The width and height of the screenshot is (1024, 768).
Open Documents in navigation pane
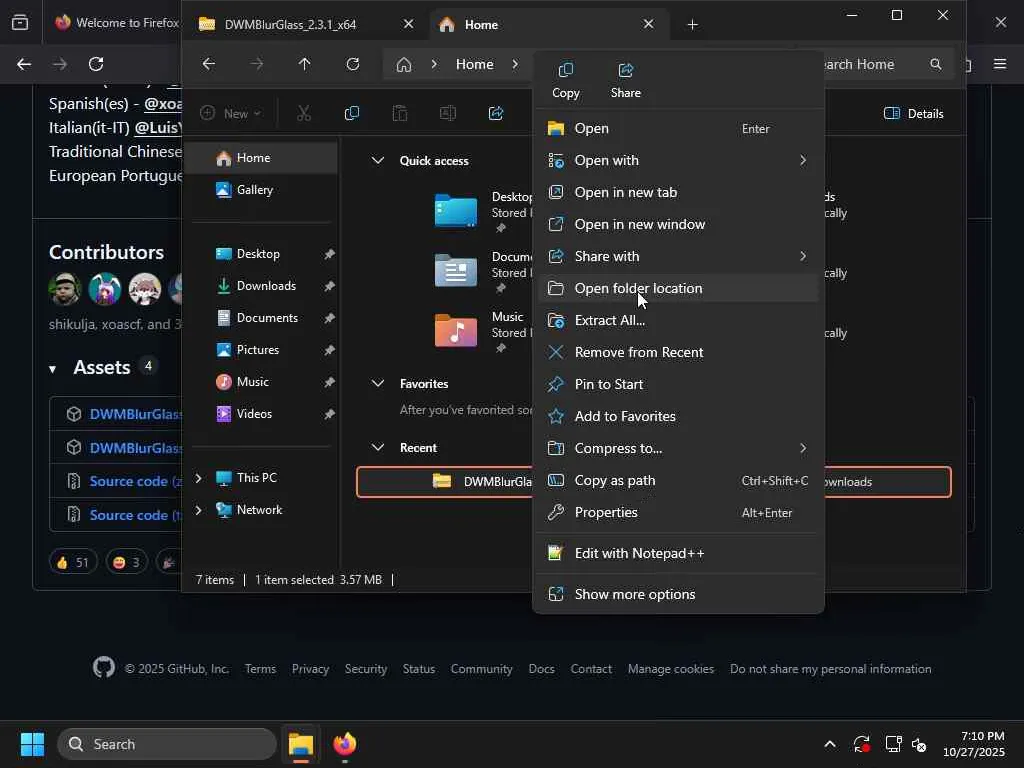click(x=261, y=318)
